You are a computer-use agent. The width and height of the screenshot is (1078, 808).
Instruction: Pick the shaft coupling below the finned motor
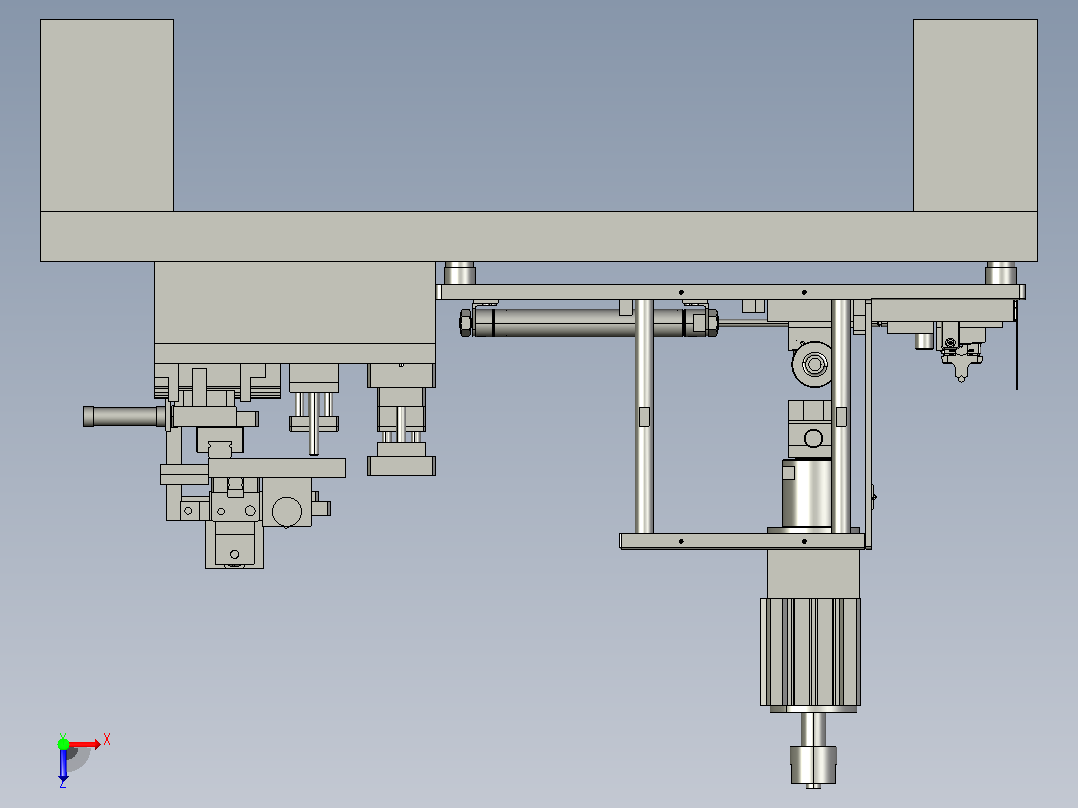813,765
